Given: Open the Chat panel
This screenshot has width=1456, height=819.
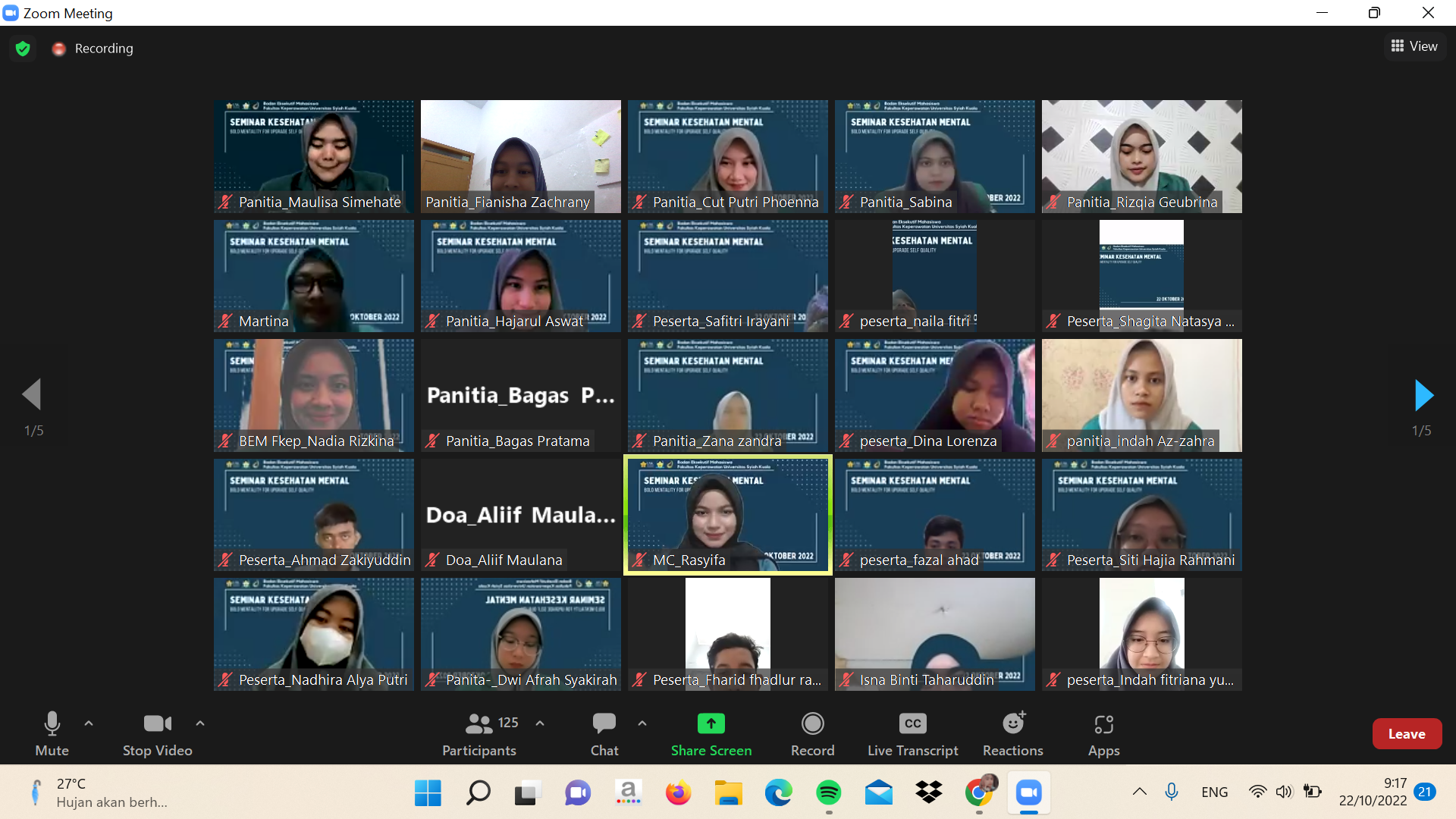Looking at the screenshot, I should [604, 724].
